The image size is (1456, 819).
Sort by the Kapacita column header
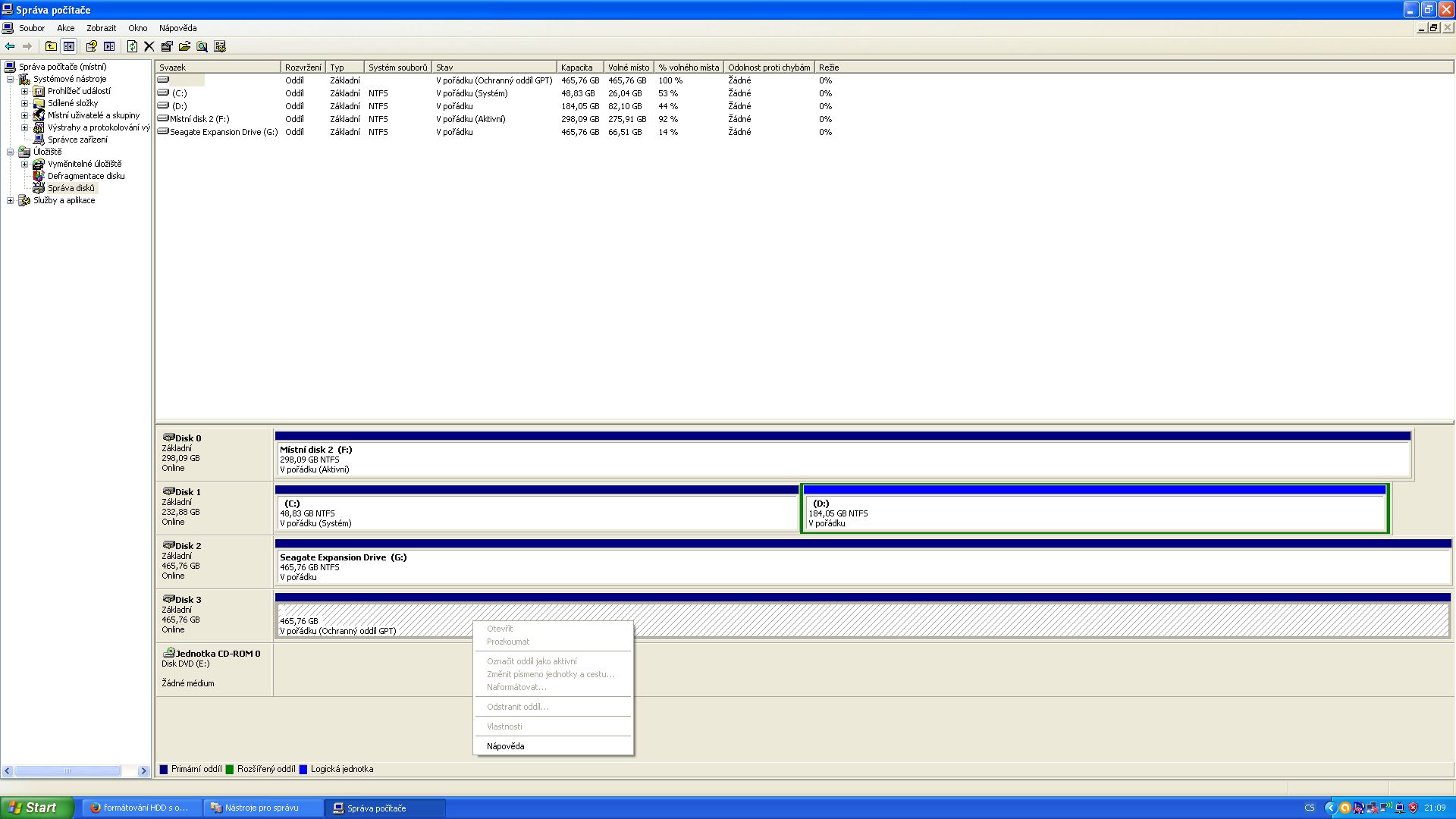tap(579, 67)
